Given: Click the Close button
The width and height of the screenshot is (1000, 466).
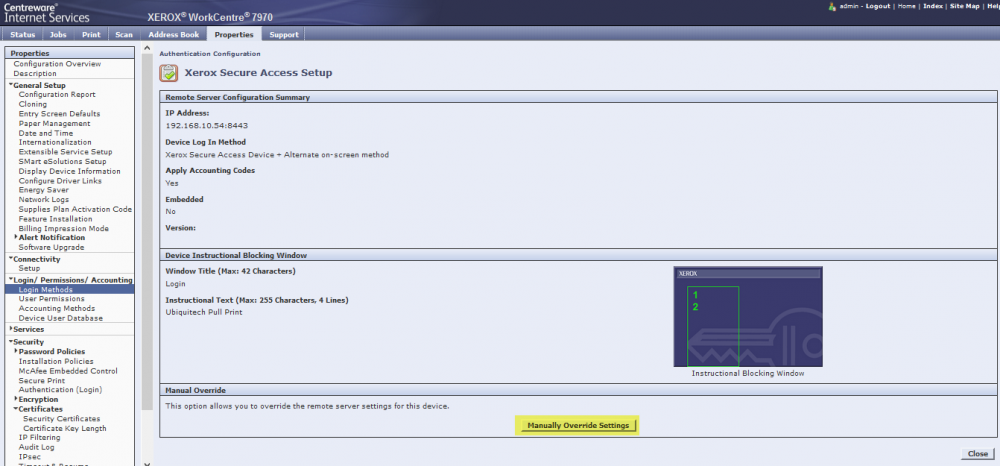Looking at the screenshot, I should [x=977, y=454].
